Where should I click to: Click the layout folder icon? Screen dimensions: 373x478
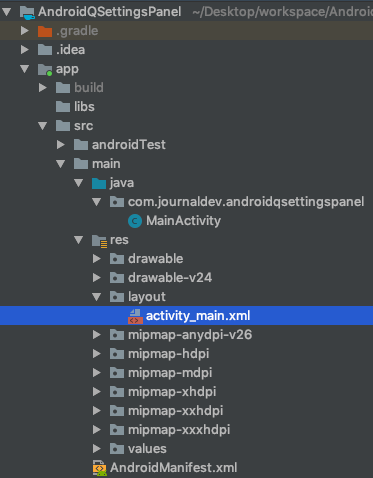click(x=117, y=297)
